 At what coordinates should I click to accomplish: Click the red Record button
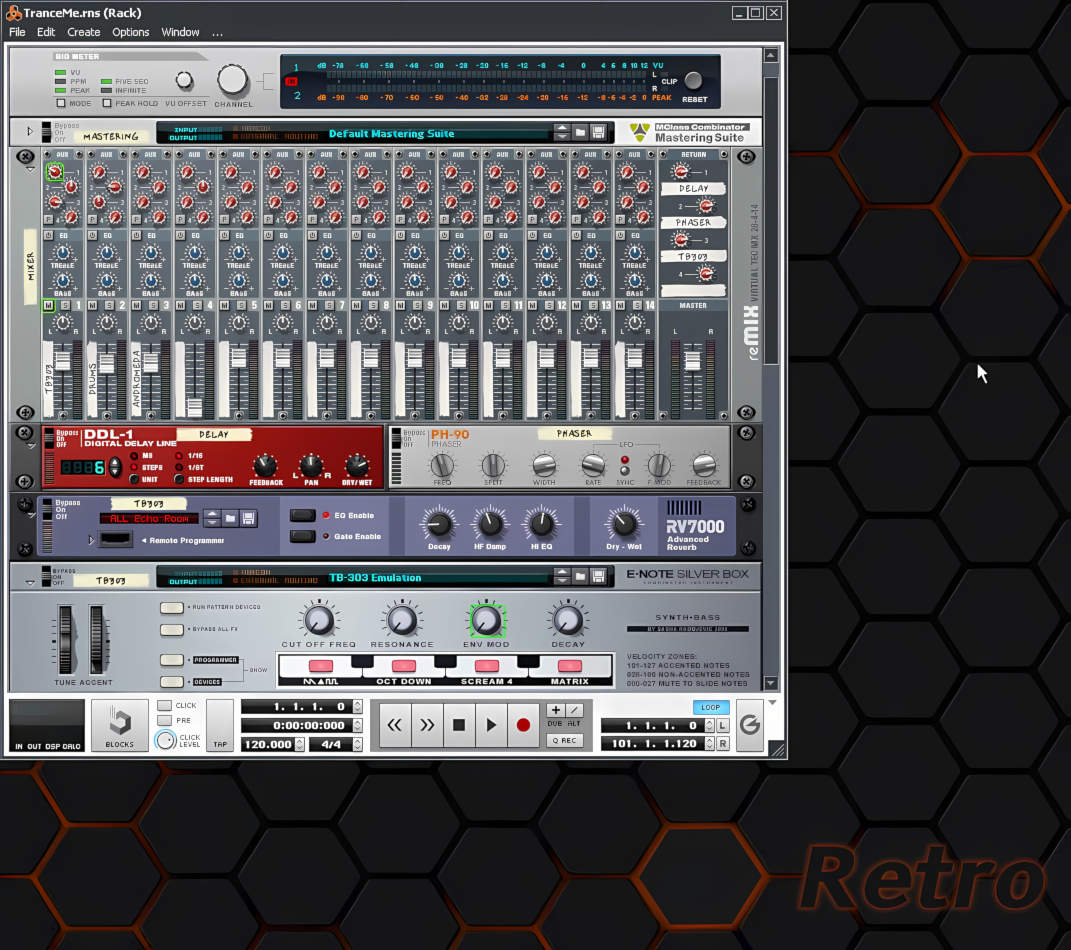[523, 725]
